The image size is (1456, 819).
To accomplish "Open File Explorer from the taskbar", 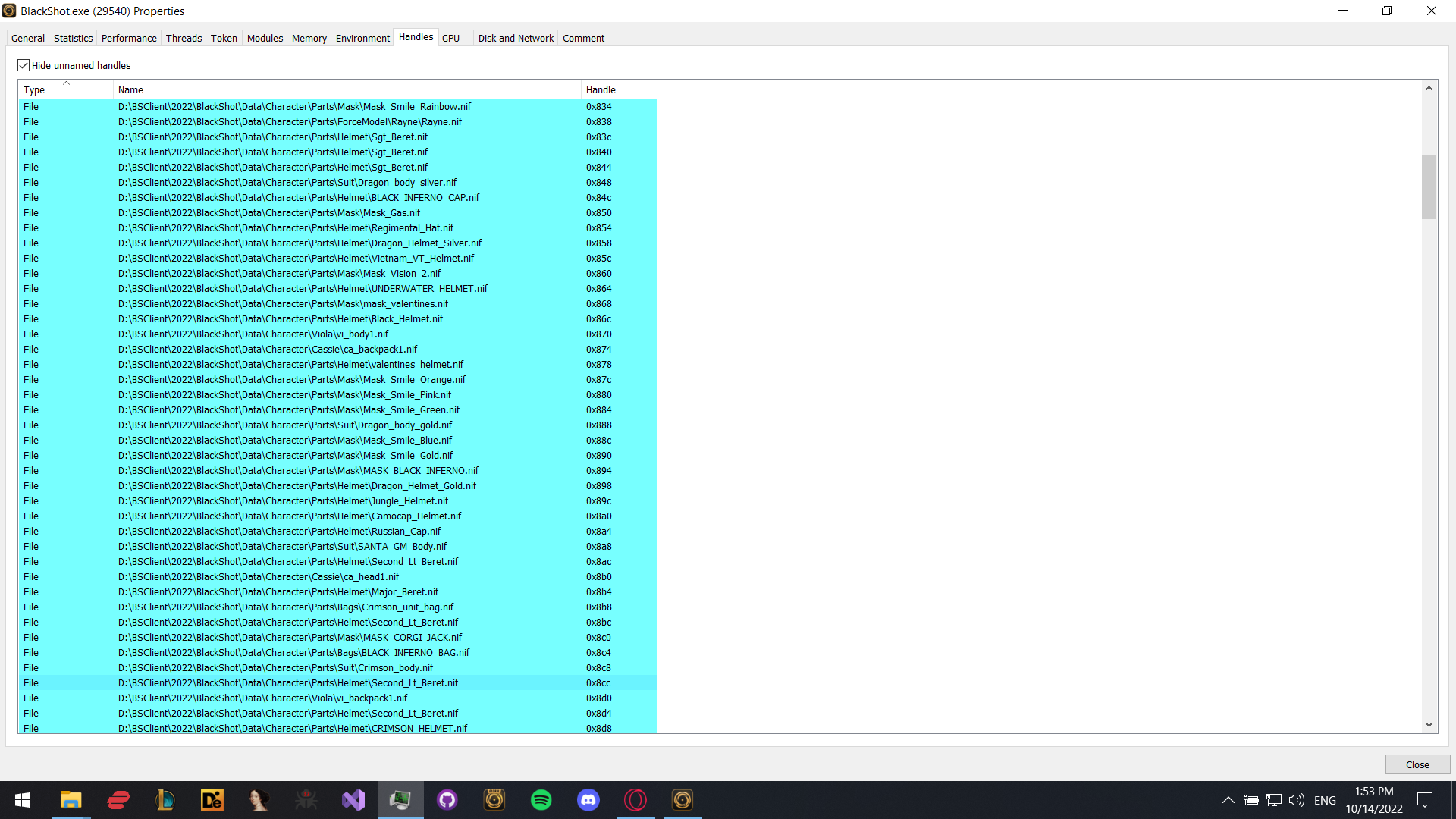I will tap(71, 800).
